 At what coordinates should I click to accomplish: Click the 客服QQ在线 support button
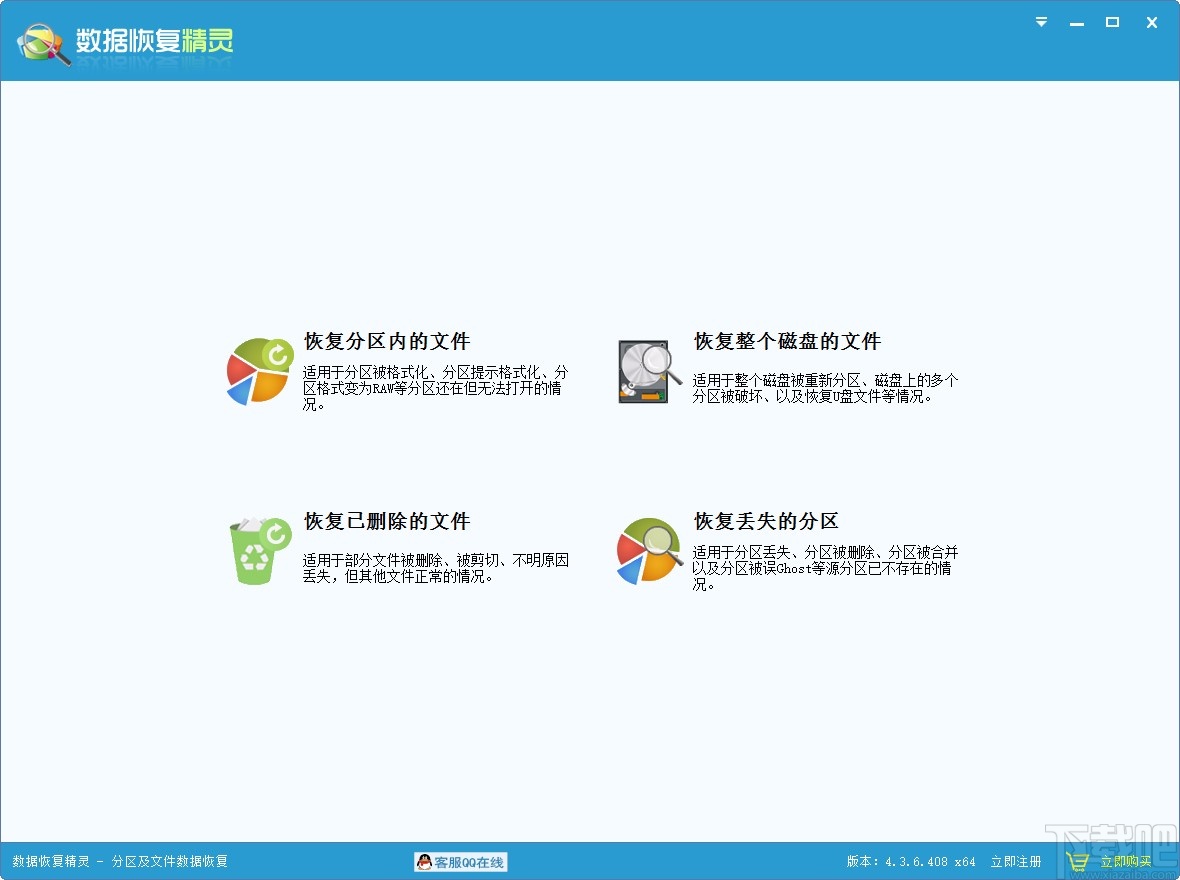pos(460,861)
